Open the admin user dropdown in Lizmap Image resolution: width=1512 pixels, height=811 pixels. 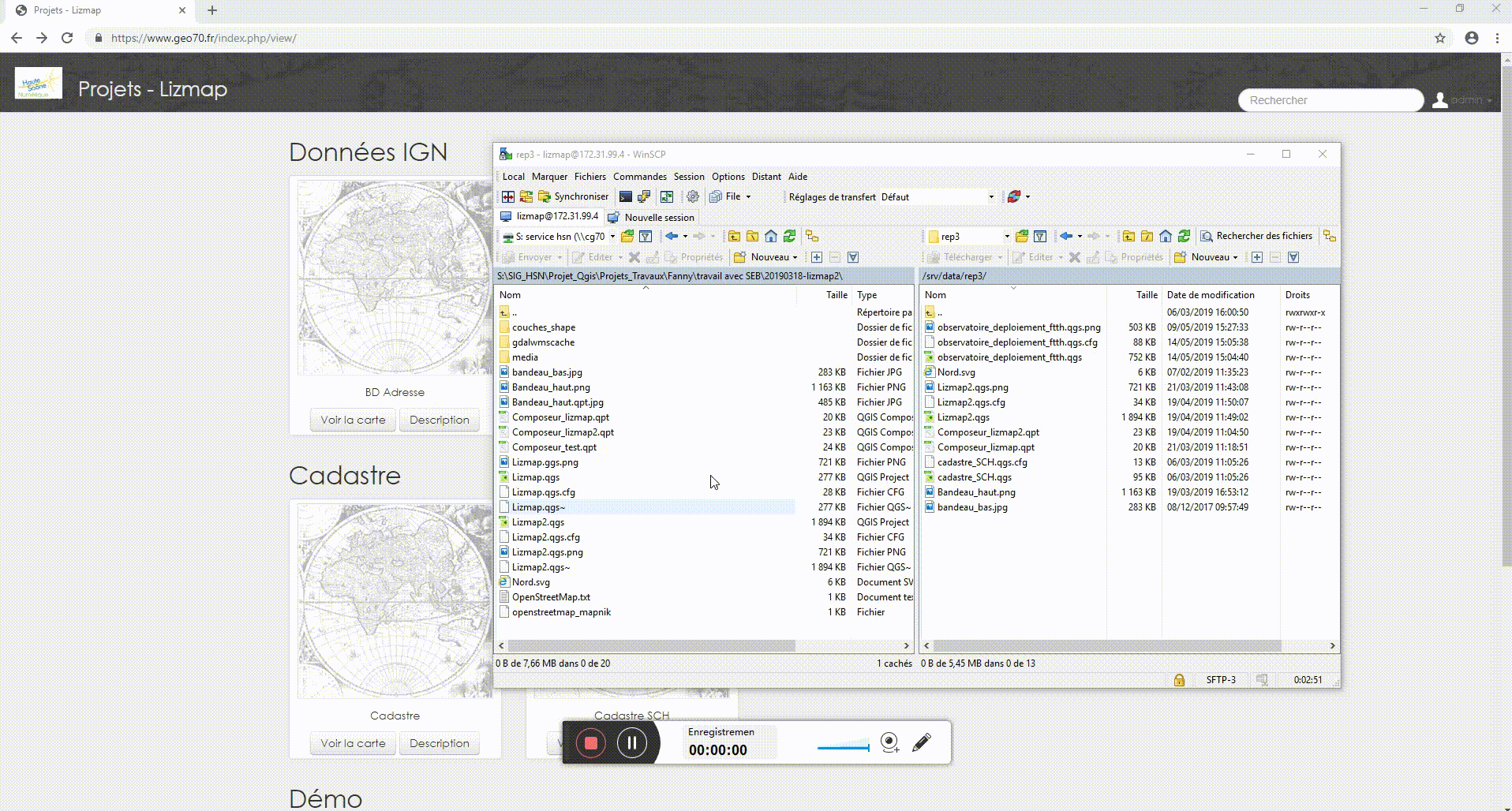1464,100
